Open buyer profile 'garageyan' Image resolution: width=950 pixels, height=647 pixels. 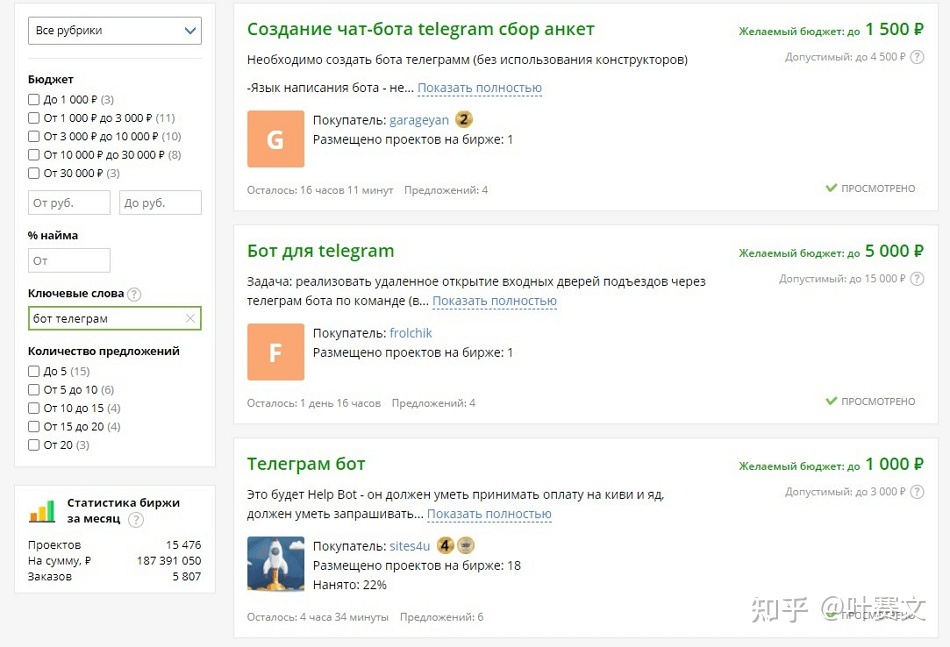[419, 120]
